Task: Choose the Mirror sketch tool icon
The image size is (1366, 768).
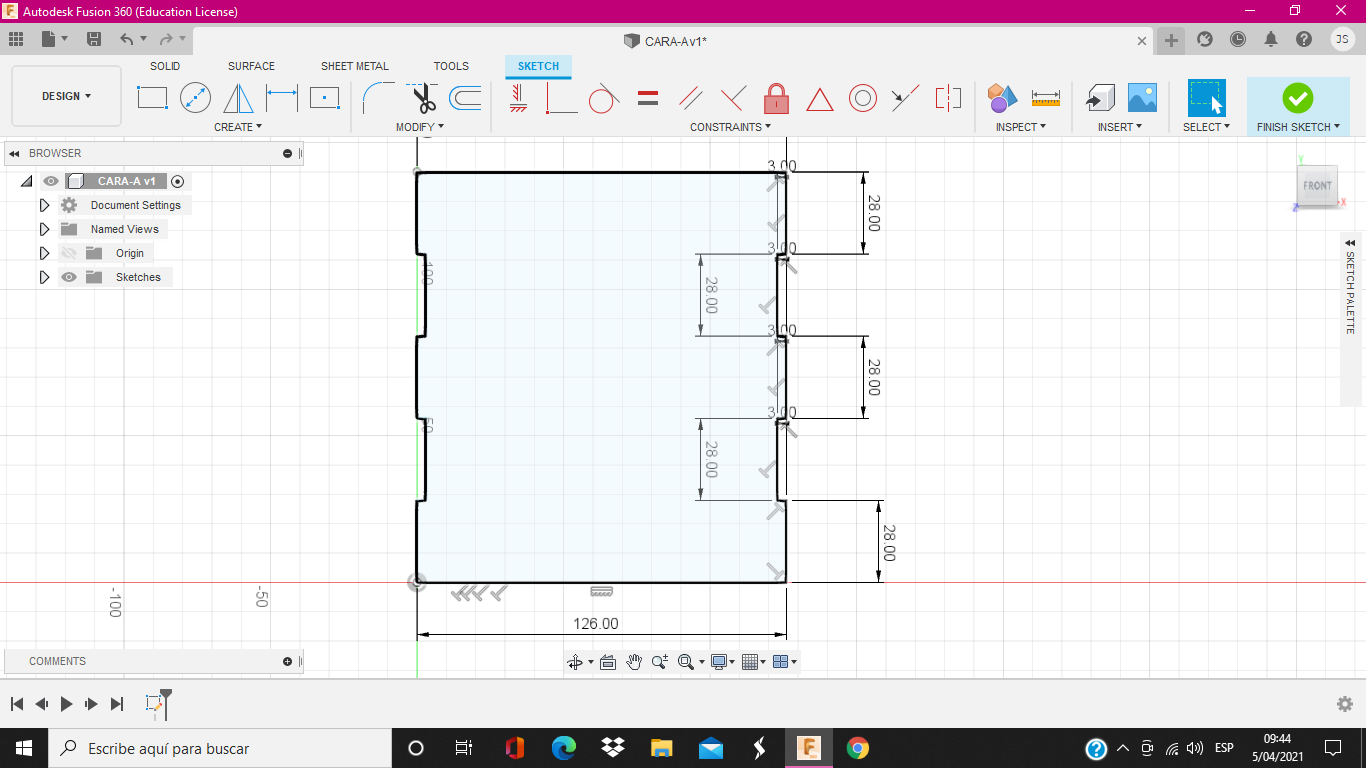Action: (238, 98)
